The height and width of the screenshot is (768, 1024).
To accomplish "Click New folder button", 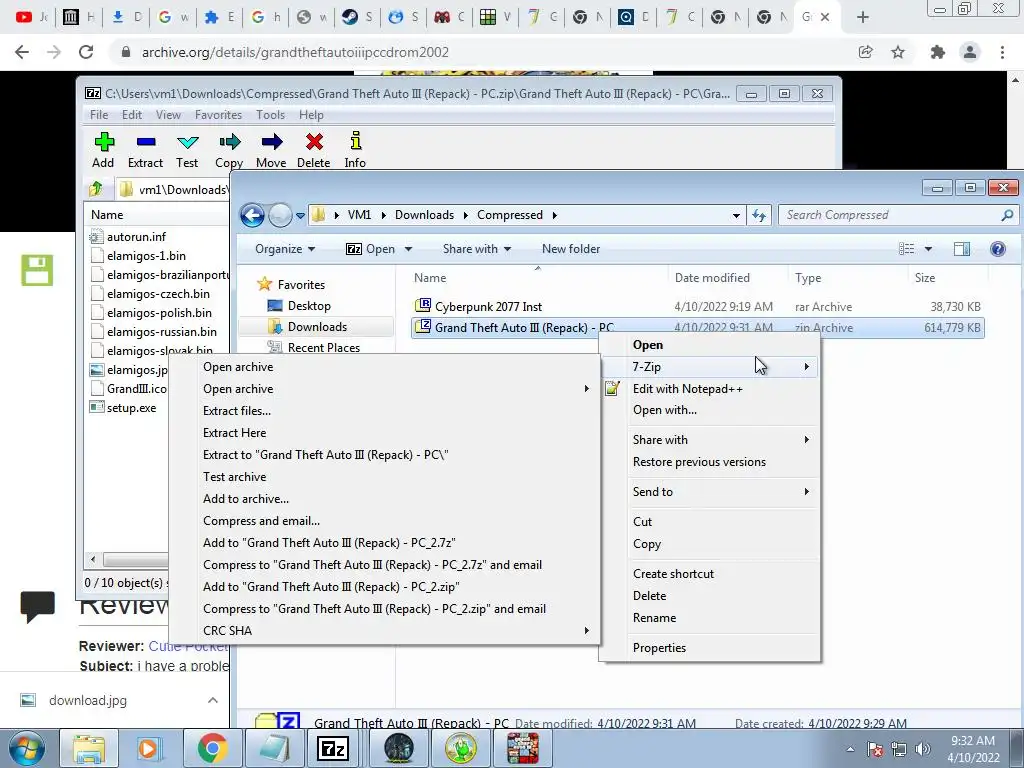I will pos(571,249).
